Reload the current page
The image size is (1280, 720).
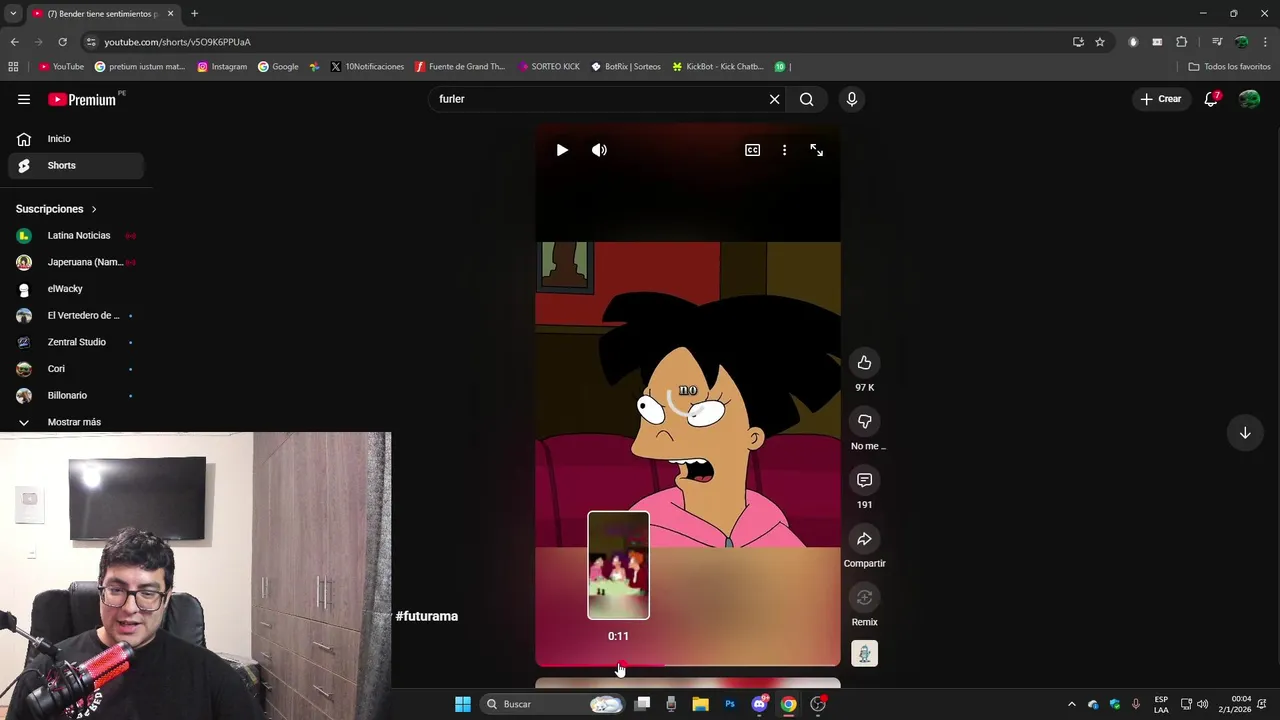(x=62, y=42)
